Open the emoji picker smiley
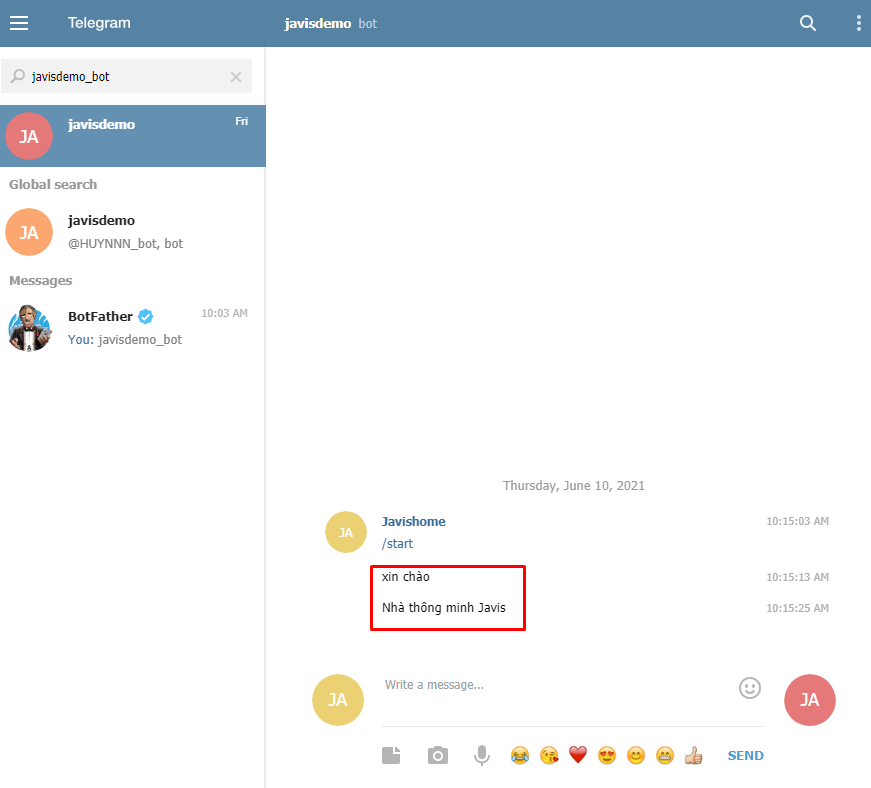871x788 pixels. click(749, 687)
